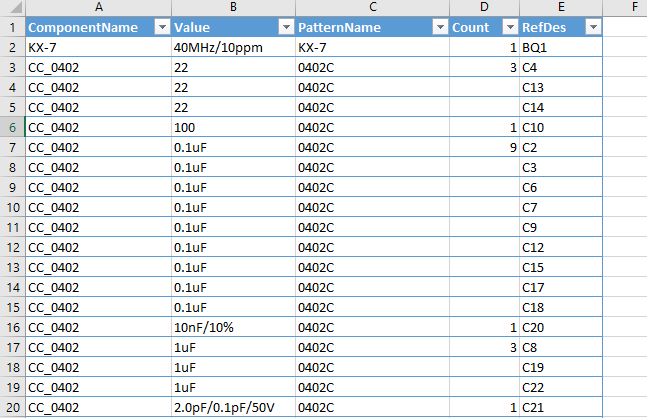Viewport: 647px width, 418px height.
Task: Select the 0402C cell in row 15
Action: pos(373,307)
